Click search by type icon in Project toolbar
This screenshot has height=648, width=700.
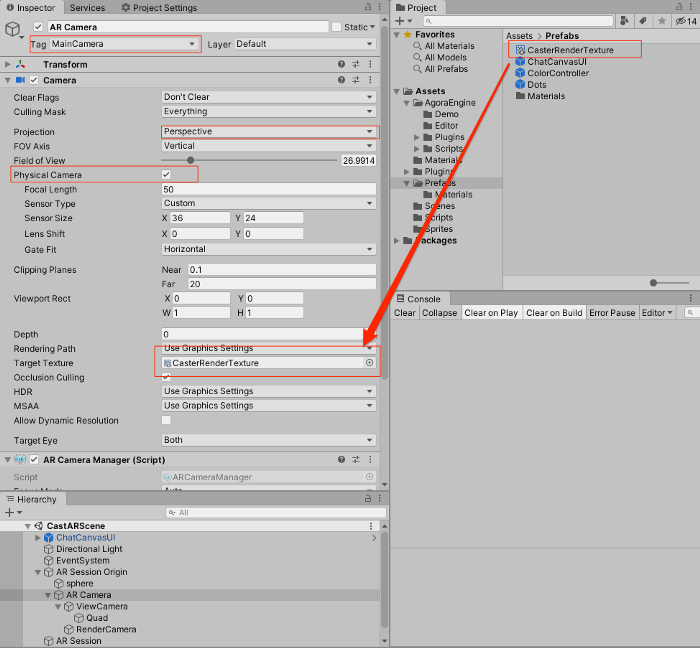coord(625,21)
